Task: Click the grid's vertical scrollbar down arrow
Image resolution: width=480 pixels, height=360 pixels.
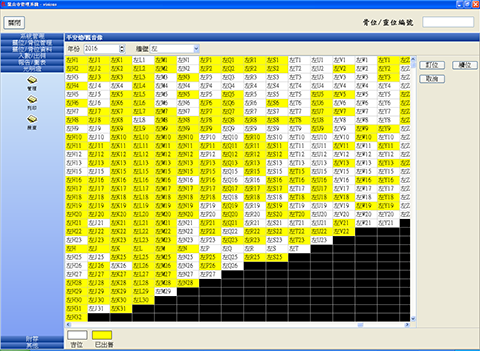Action: pos(413,319)
